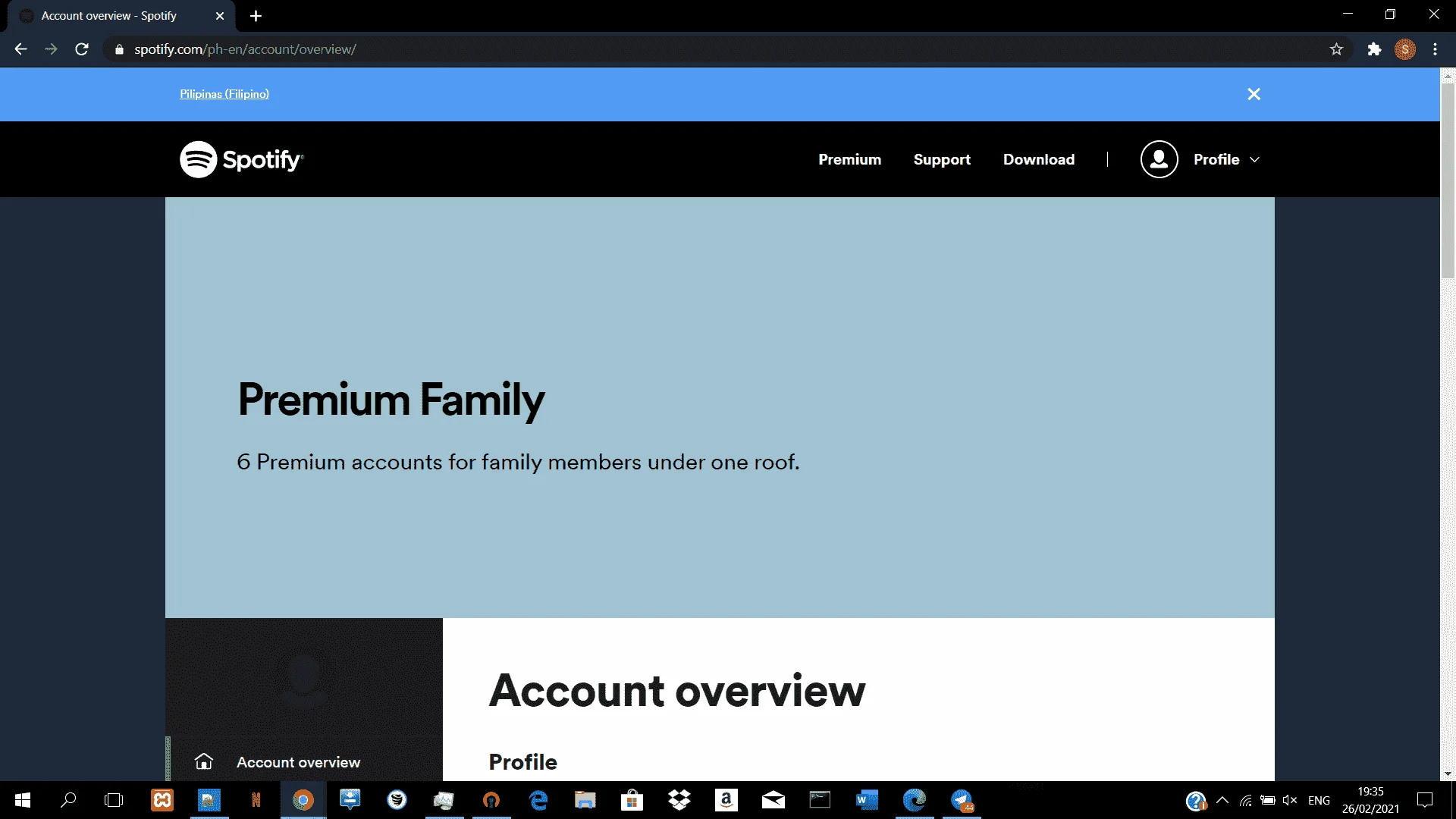Open Telegram from the taskbar
This screenshot has height=819, width=1456.
962,800
